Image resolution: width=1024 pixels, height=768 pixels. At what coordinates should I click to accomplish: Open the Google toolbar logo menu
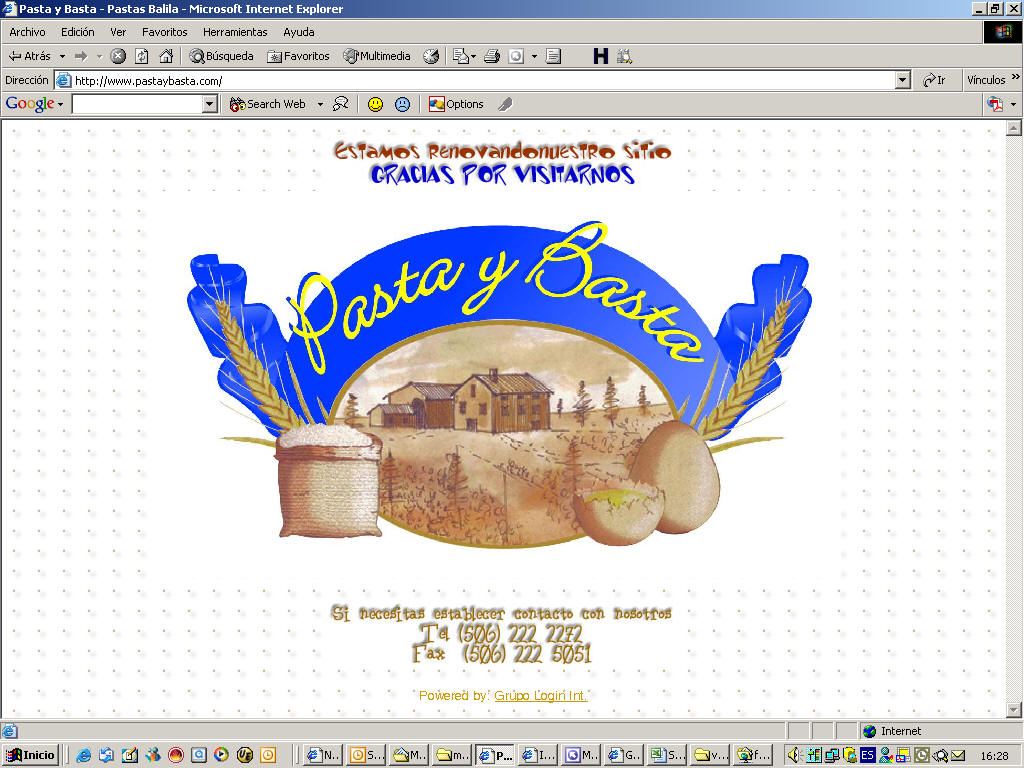(34, 104)
